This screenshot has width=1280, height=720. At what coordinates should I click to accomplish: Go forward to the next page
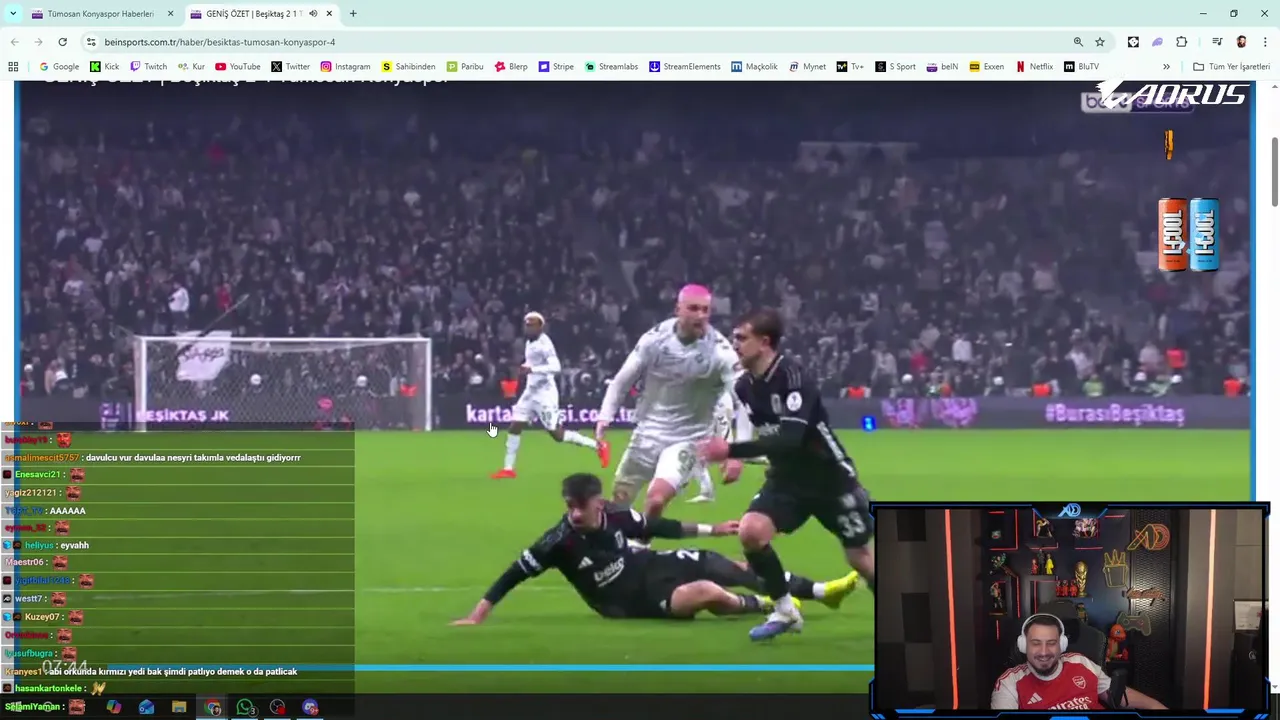coord(38,42)
